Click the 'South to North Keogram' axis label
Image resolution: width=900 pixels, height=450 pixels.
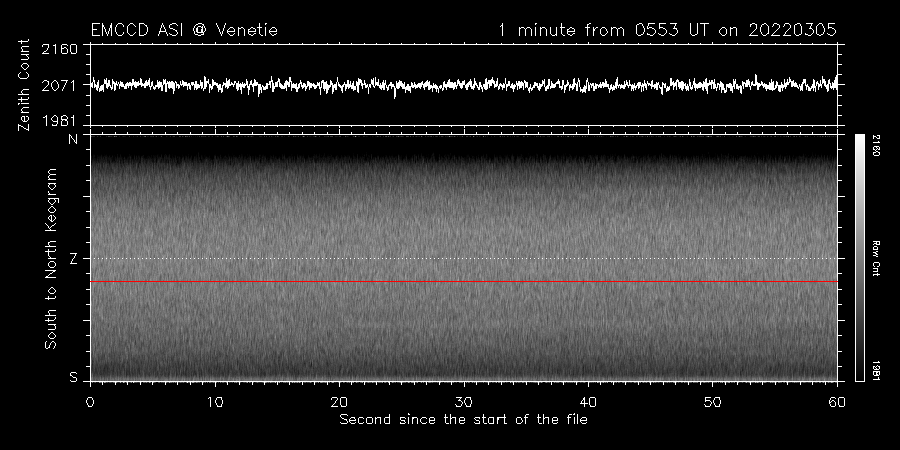[51, 258]
